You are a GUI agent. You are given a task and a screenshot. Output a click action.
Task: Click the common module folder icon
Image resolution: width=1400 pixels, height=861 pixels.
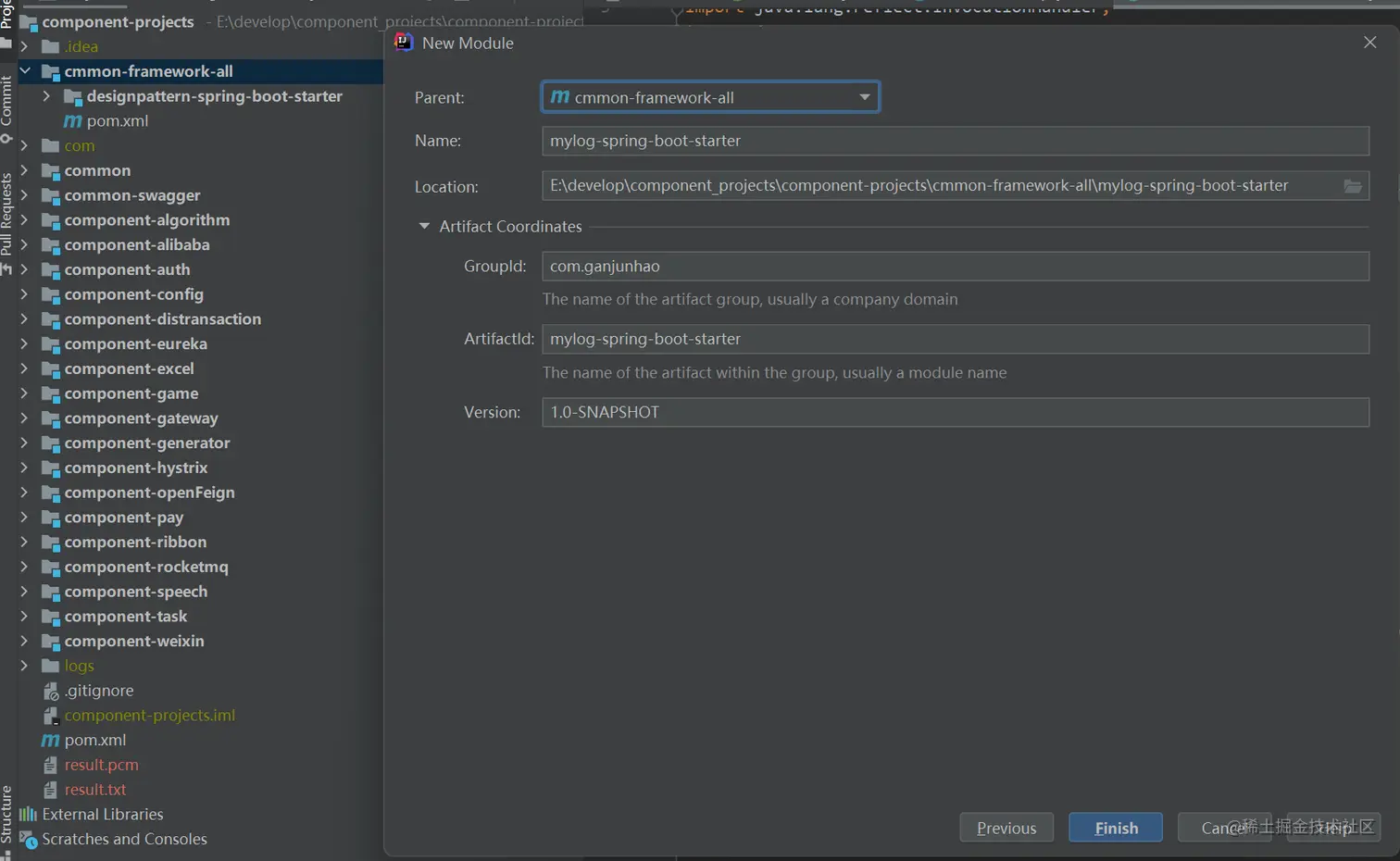pyautogui.click(x=51, y=171)
